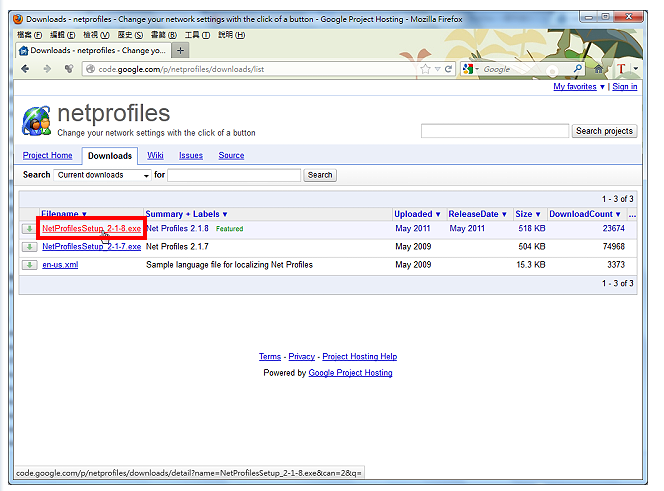Open the Help (H) menu
The image size is (664, 491).
[231, 35]
